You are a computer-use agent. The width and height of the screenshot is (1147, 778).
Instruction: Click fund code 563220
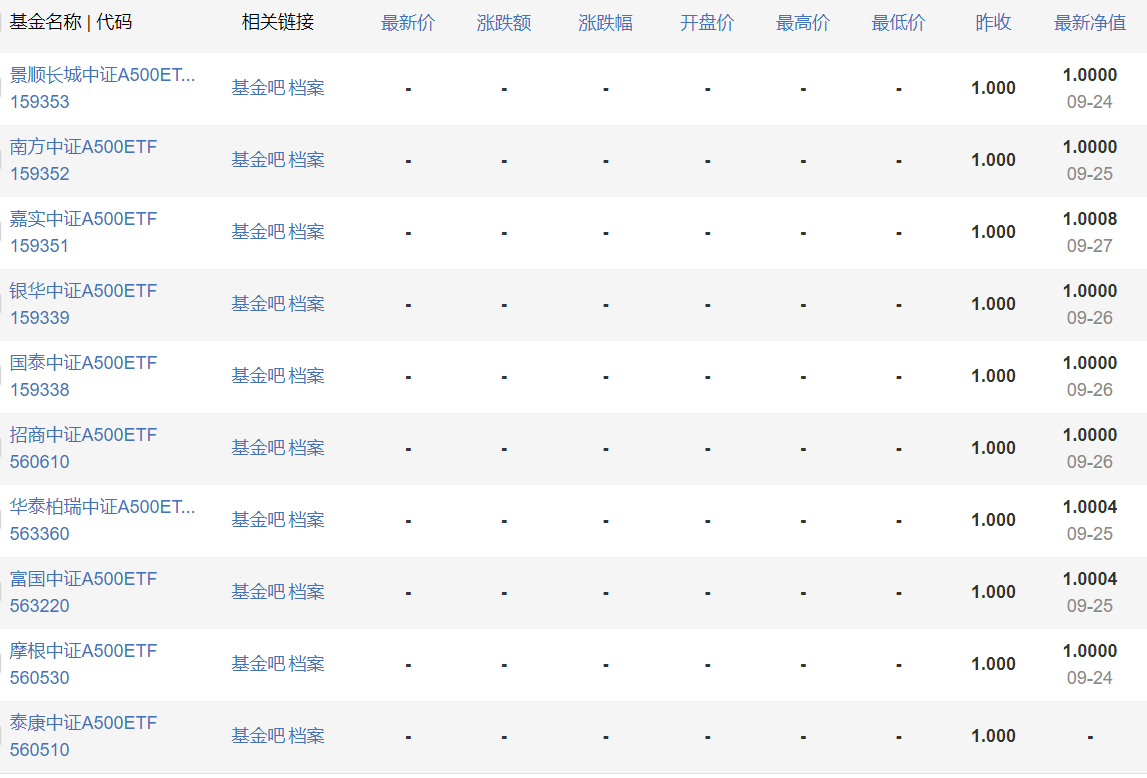(x=40, y=606)
